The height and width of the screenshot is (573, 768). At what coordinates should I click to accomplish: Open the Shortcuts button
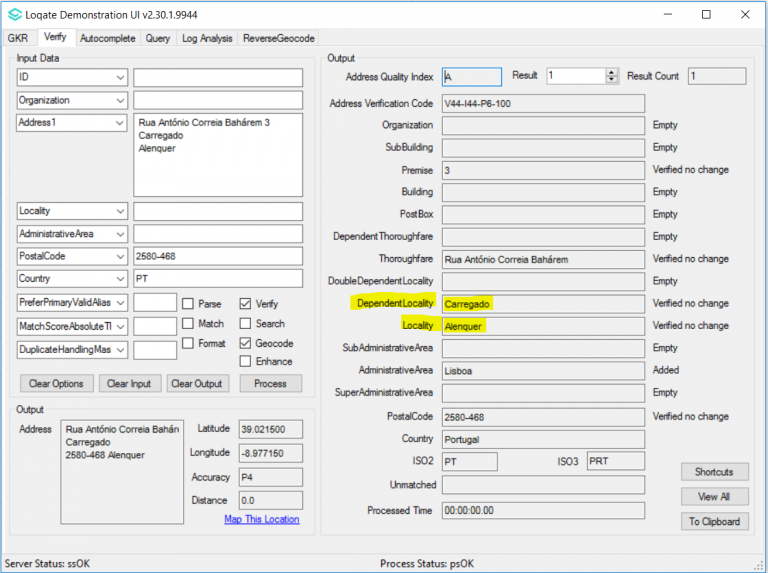(x=714, y=472)
